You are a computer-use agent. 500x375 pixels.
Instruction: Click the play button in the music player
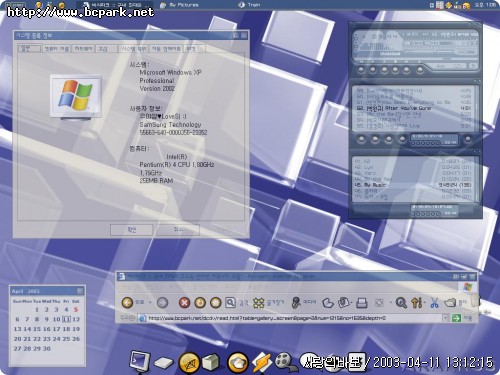pos(372,70)
